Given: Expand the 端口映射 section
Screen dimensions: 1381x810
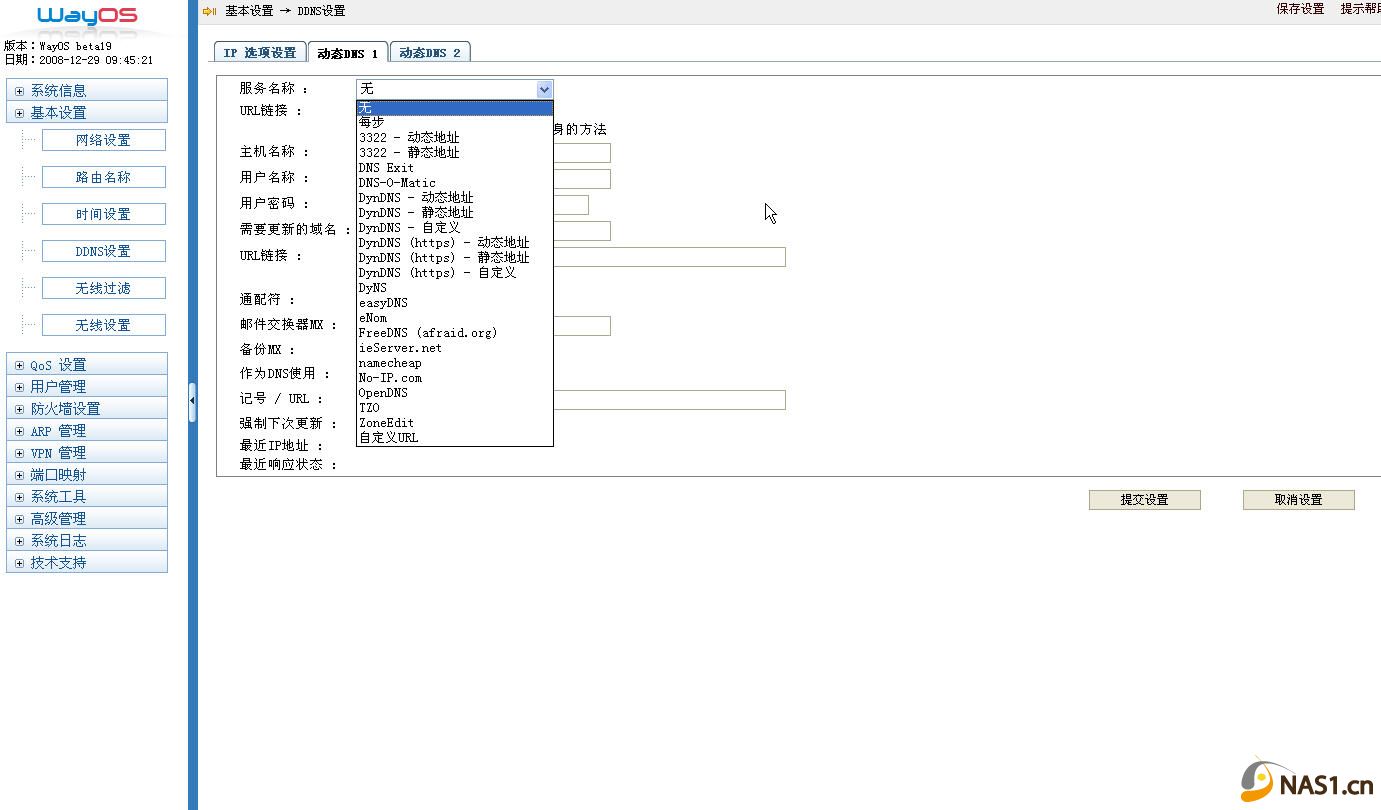Looking at the screenshot, I should (86, 475).
